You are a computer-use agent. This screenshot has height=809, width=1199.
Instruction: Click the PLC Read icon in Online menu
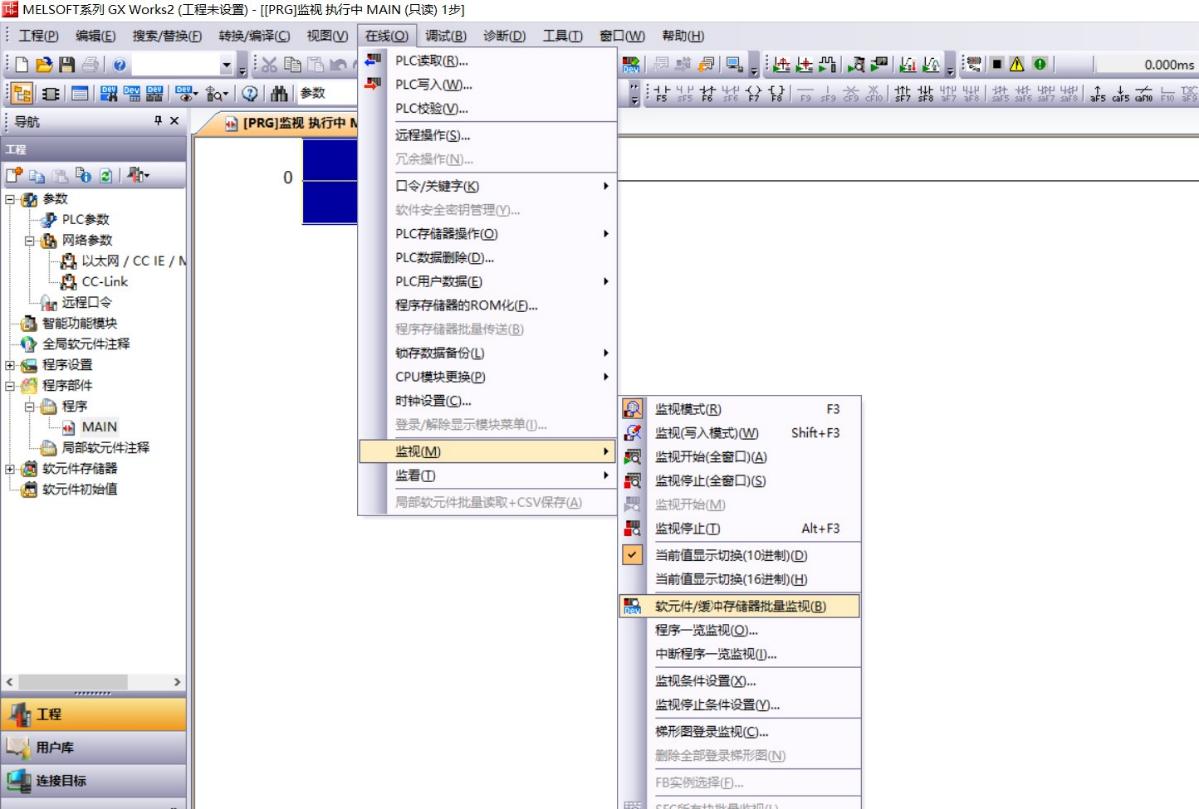tap(373, 60)
